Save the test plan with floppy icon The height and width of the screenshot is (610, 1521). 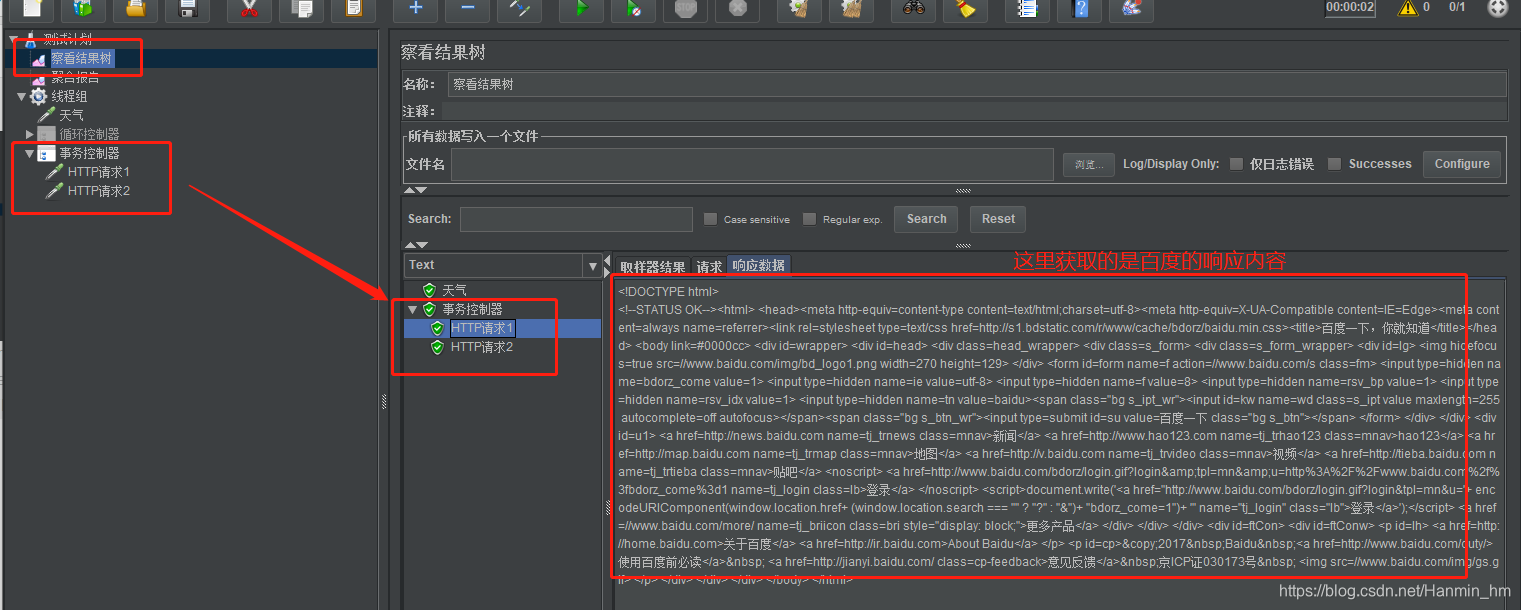click(187, 8)
